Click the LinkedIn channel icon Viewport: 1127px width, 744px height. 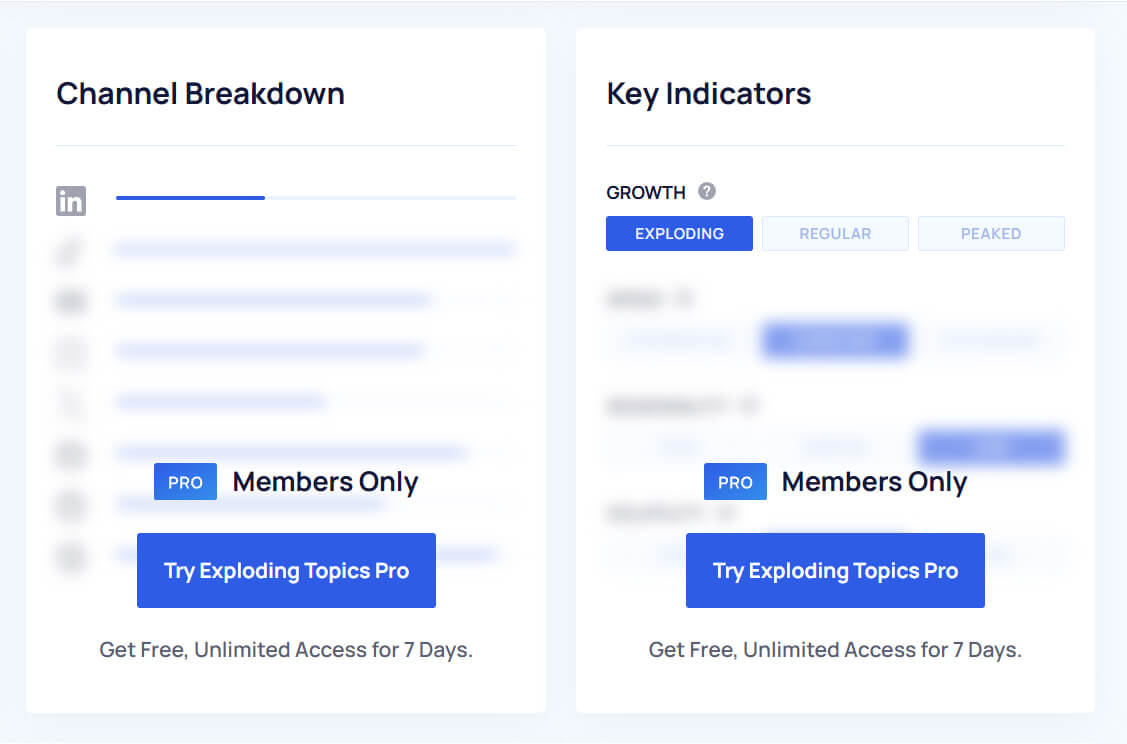71,201
